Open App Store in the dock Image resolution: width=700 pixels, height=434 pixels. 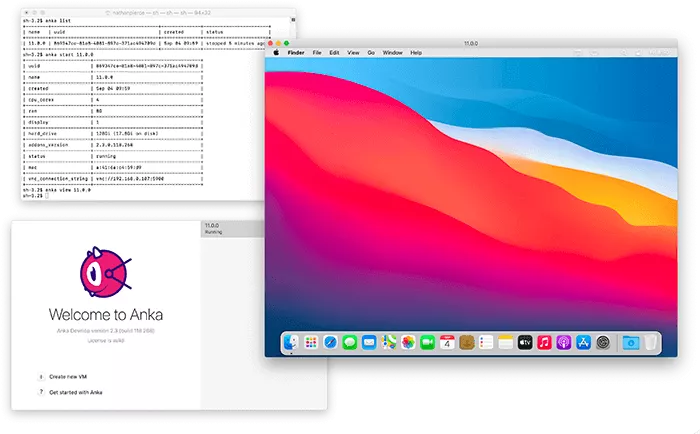(x=583, y=343)
